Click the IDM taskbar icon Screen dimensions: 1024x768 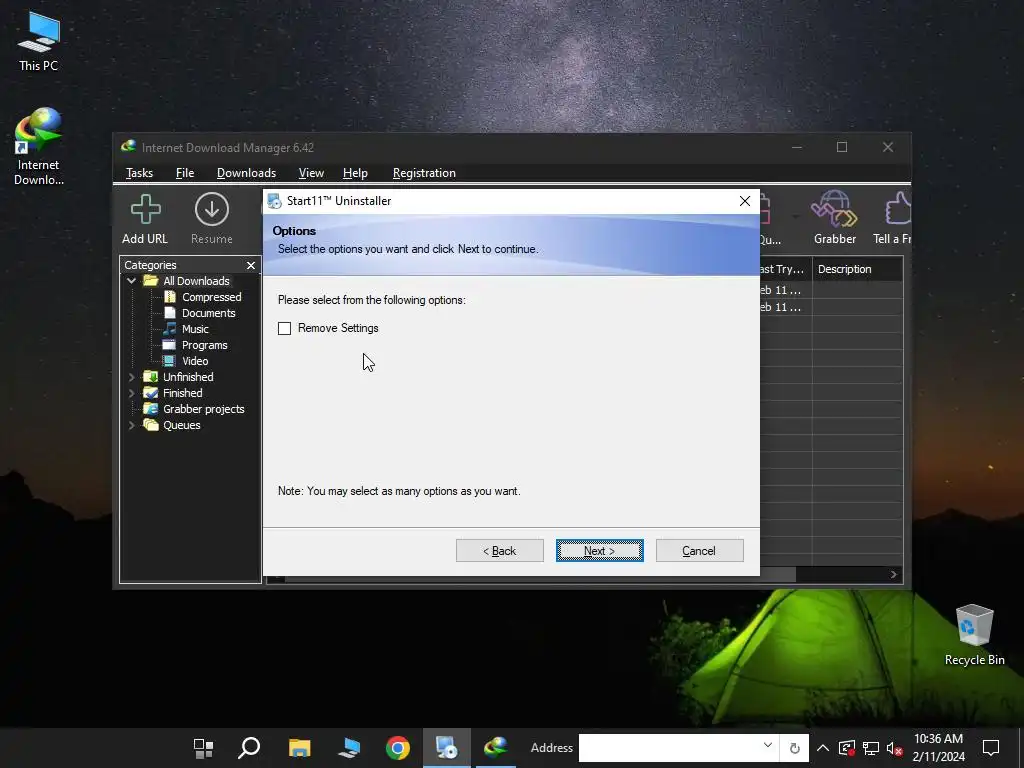click(x=496, y=748)
